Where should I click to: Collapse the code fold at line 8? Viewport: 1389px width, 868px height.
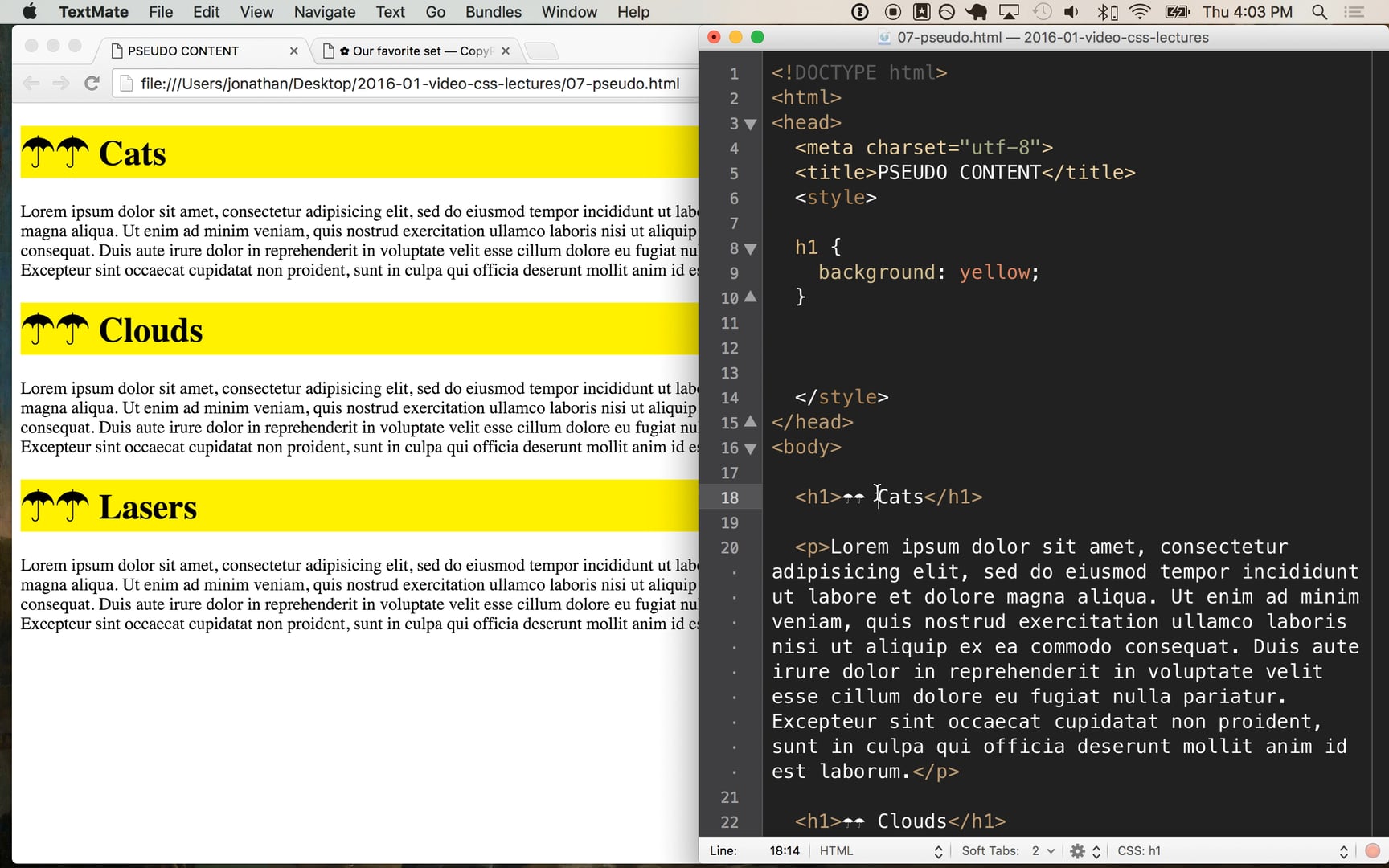(x=750, y=249)
